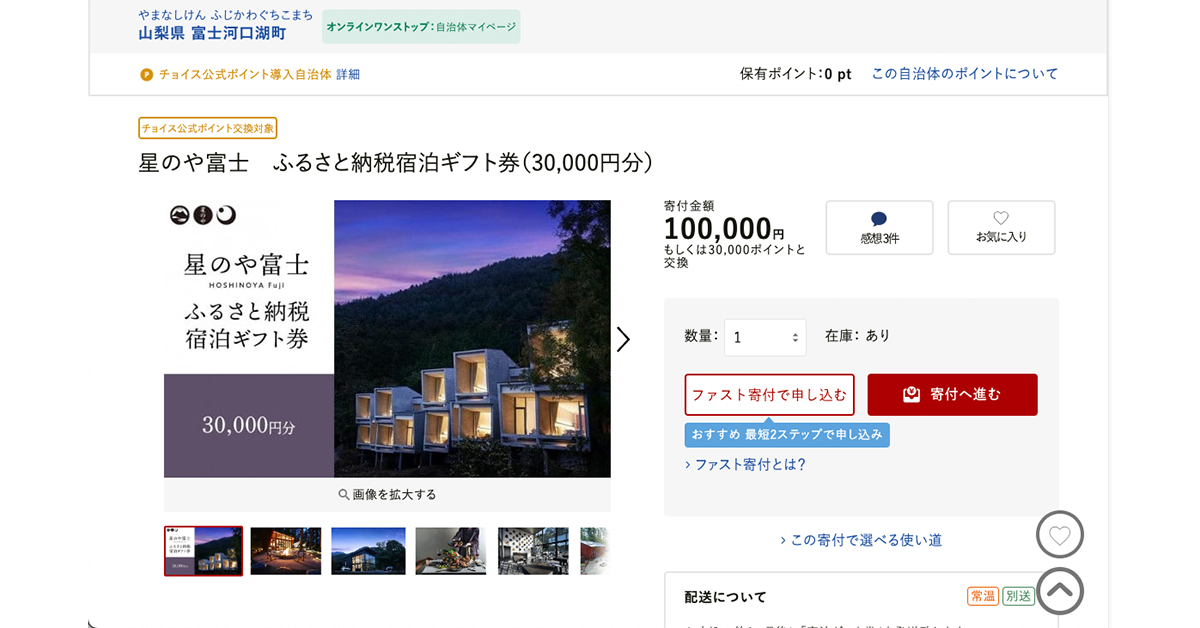Open the 詳細 link for point details
The width and height of the screenshot is (1200, 628).
pyautogui.click(x=348, y=74)
